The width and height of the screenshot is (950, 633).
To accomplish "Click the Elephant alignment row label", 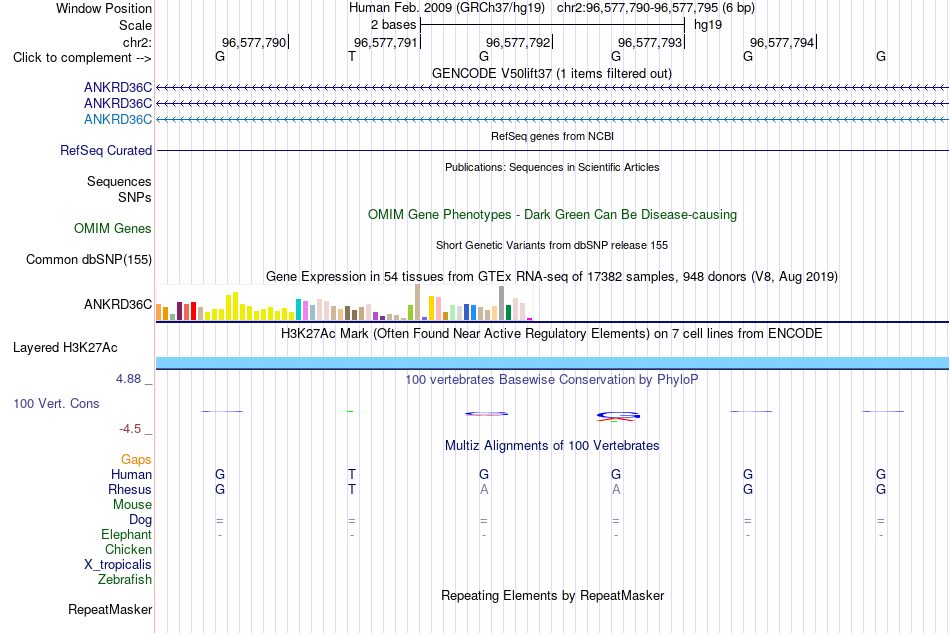I will tap(126, 534).
